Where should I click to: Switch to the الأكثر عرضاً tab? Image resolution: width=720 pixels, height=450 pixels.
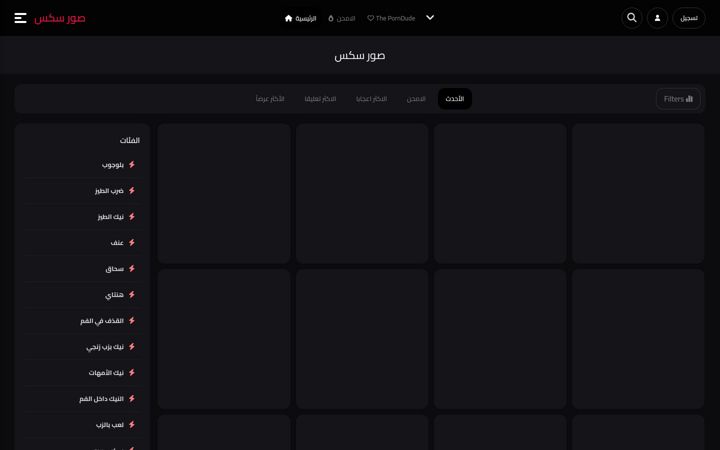pyautogui.click(x=270, y=99)
